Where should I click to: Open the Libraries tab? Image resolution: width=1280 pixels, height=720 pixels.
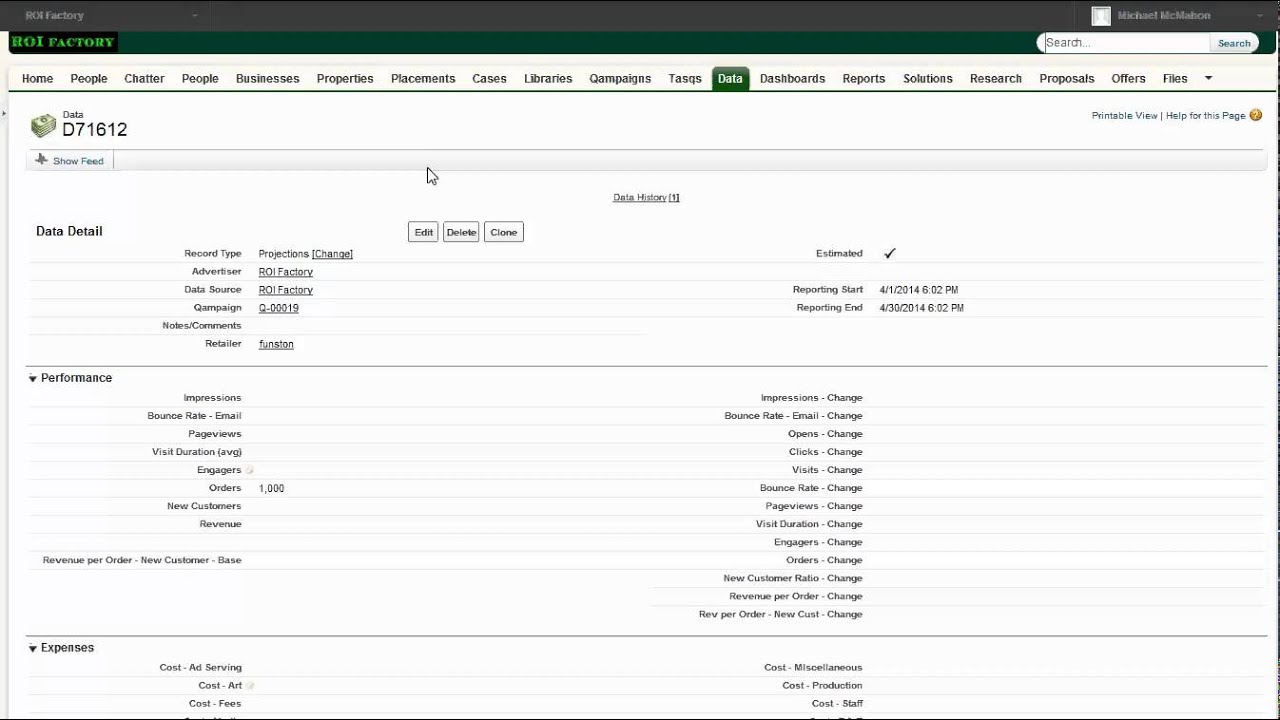pos(548,79)
